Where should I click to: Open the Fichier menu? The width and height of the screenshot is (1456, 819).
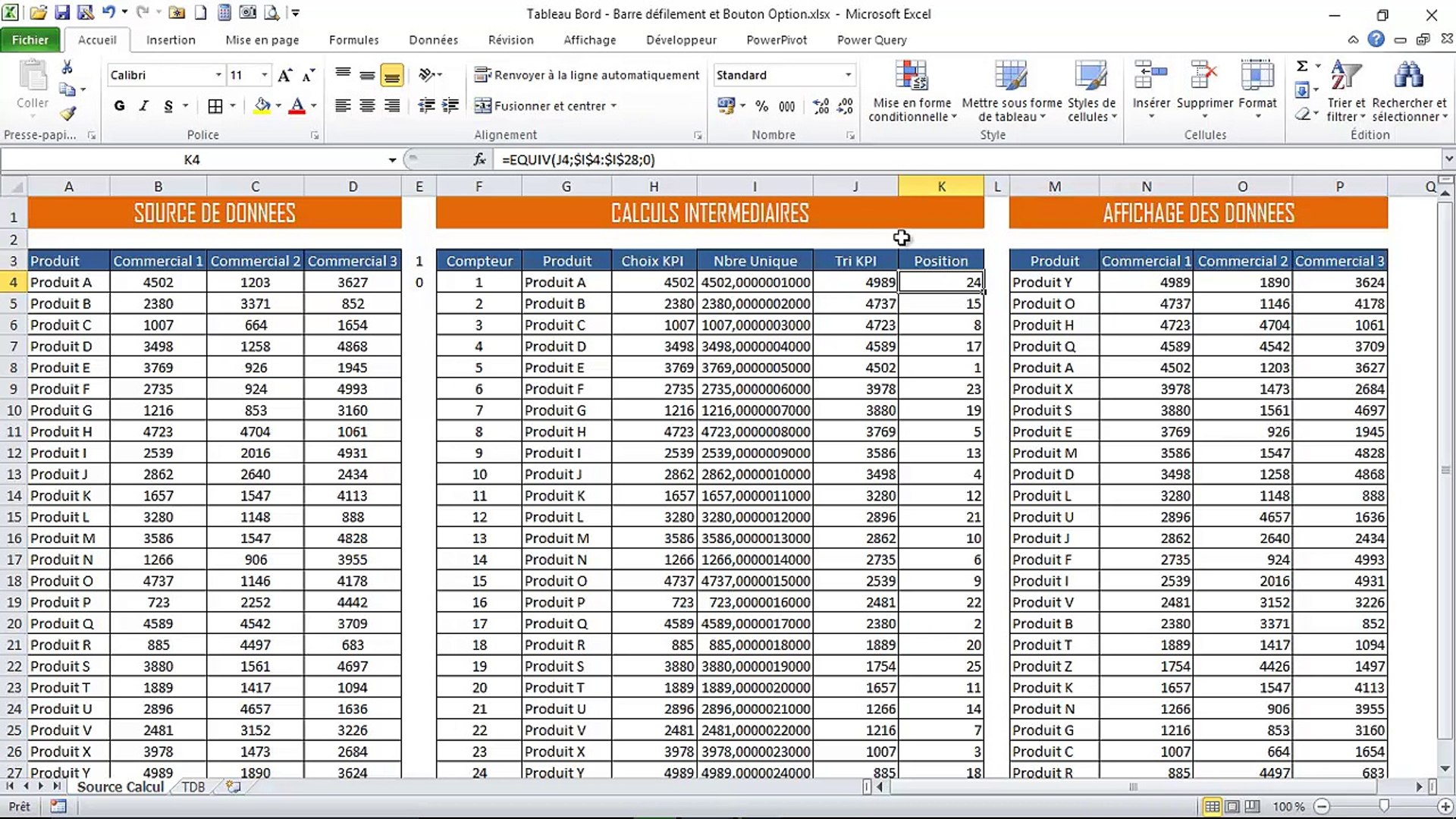coord(30,39)
